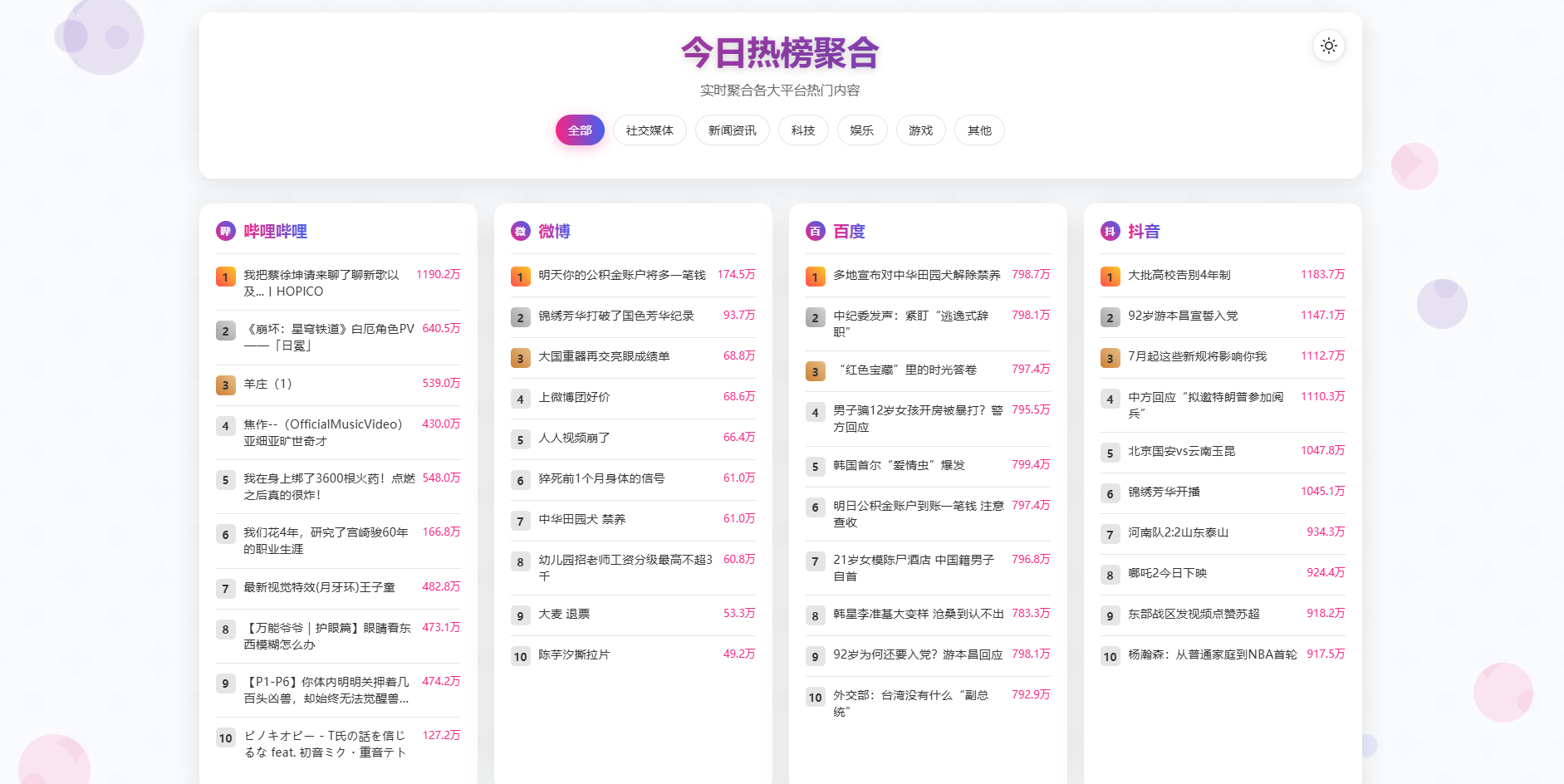Filter by 科技 category
1564x784 pixels.
803,130
